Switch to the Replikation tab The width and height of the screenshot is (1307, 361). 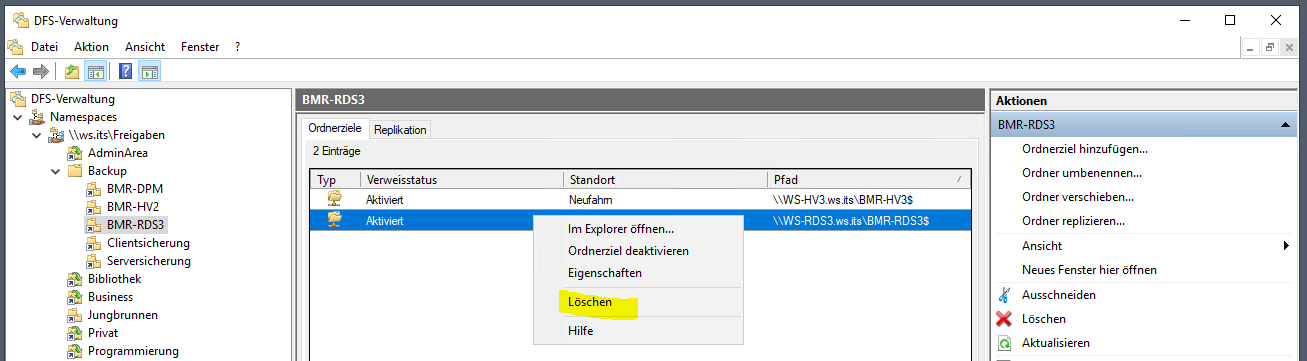[400, 130]
